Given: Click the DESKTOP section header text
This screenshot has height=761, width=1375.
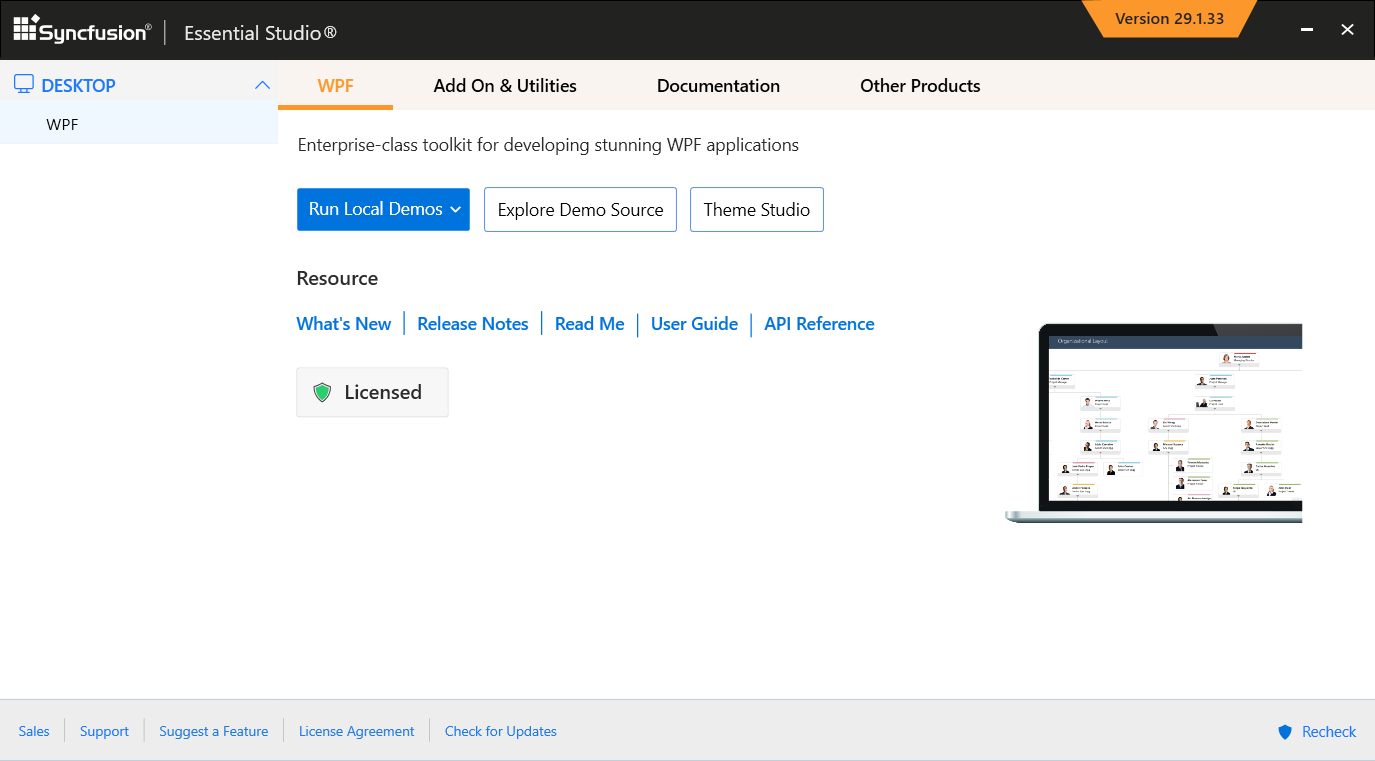Looking at the screenshot, I should point(79,86).
